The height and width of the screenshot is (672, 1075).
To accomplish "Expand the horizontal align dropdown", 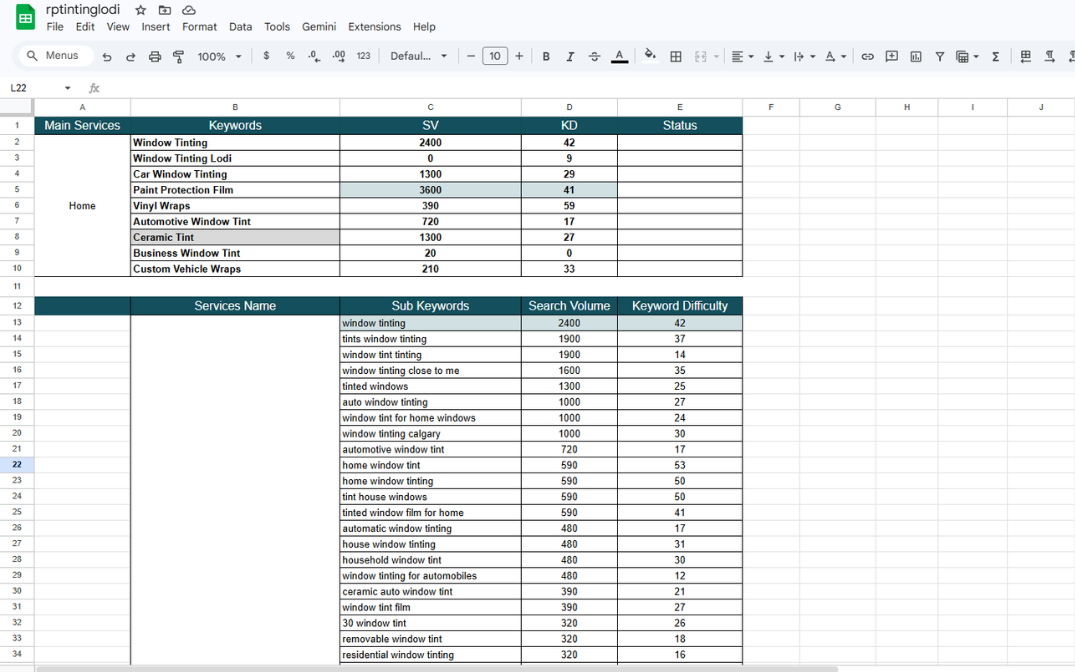I will pos(744,57).
